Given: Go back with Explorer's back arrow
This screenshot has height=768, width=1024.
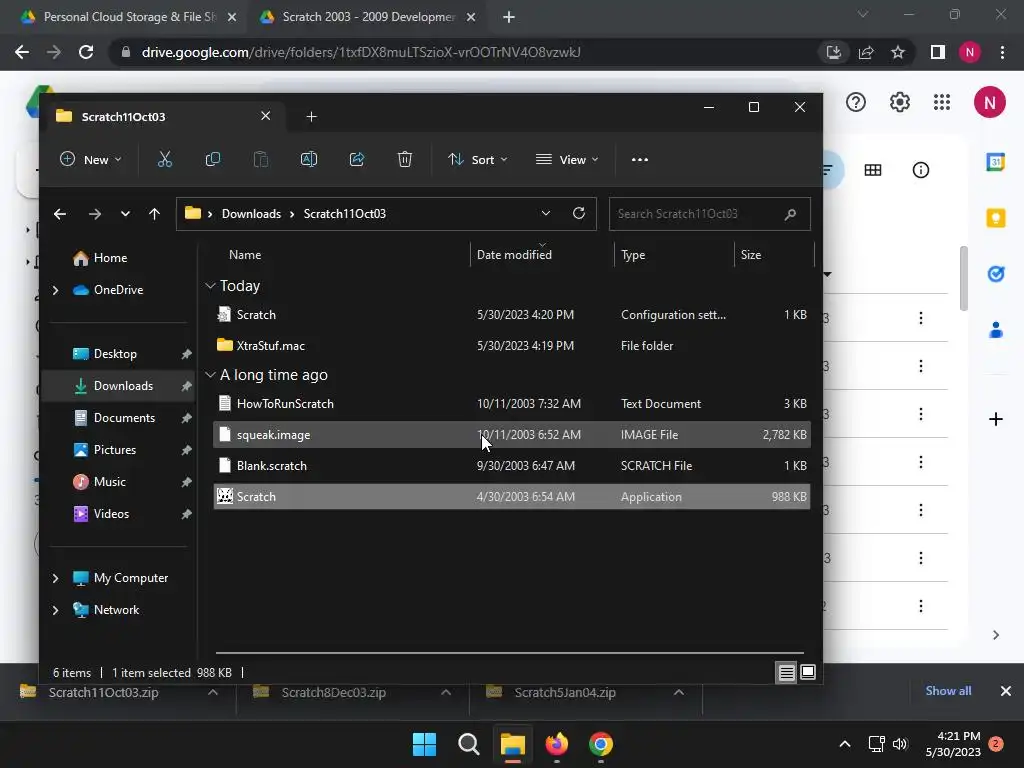Looking at the screenshot, I should point(59,214).
